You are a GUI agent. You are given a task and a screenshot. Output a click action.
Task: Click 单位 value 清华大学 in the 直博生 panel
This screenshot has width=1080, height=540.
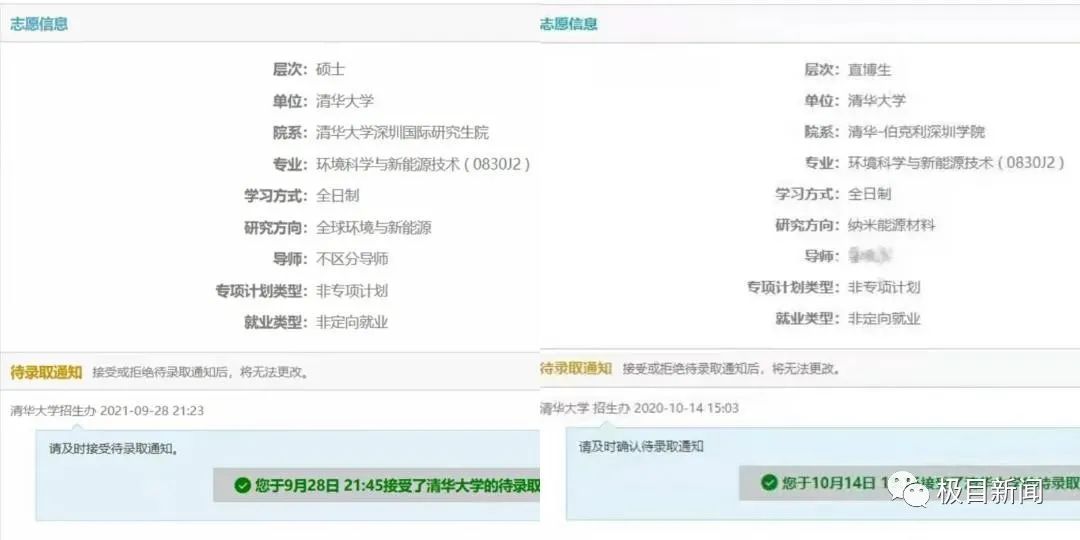877,101
